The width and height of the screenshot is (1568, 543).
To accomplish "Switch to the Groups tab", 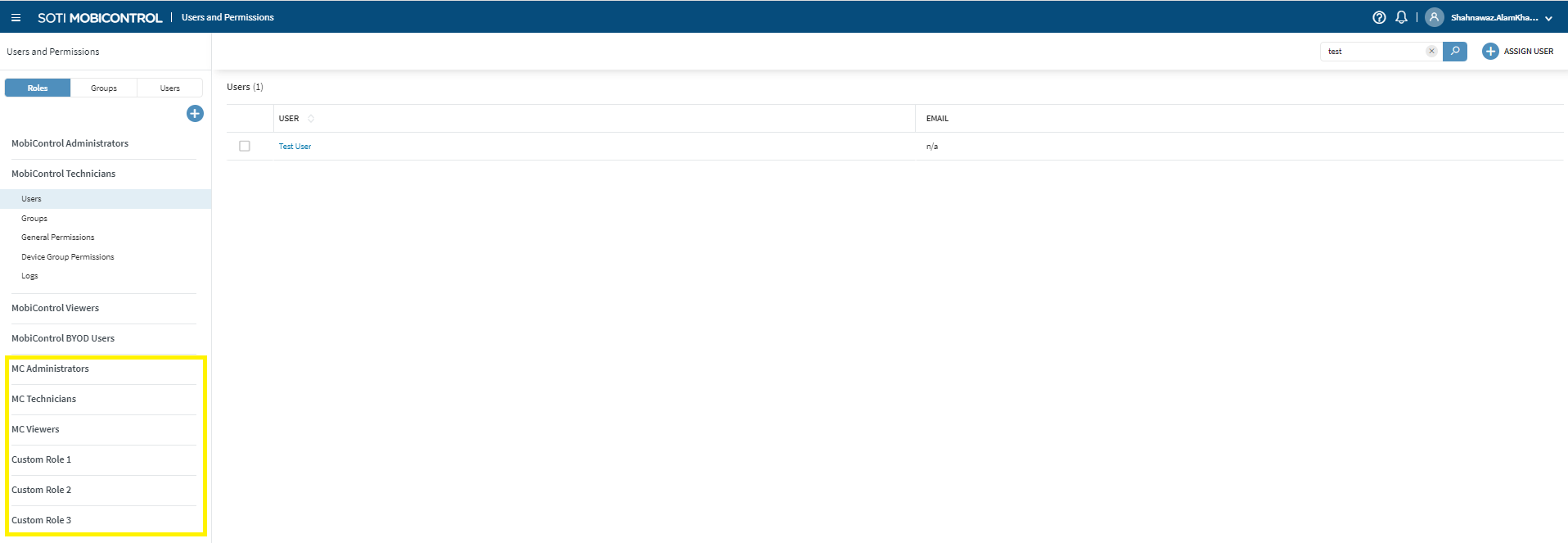I will [104, 88].
